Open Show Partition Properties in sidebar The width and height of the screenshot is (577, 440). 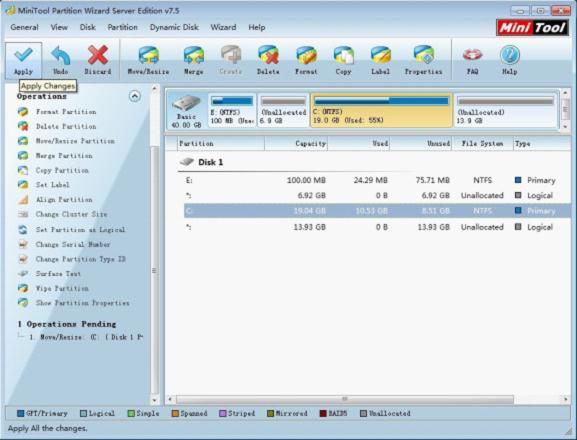[82, 303]
